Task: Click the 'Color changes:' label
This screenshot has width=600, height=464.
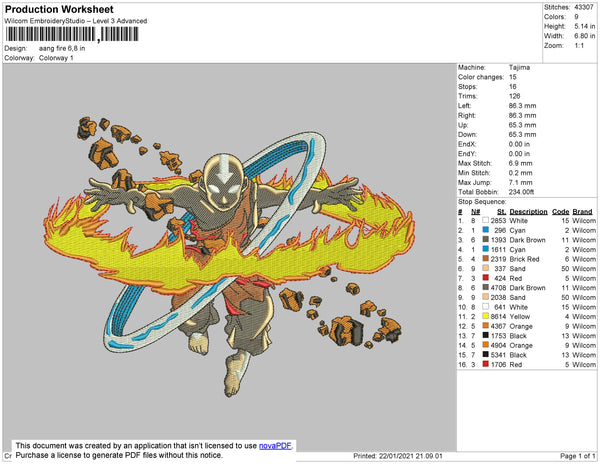Action: point(481,77)
